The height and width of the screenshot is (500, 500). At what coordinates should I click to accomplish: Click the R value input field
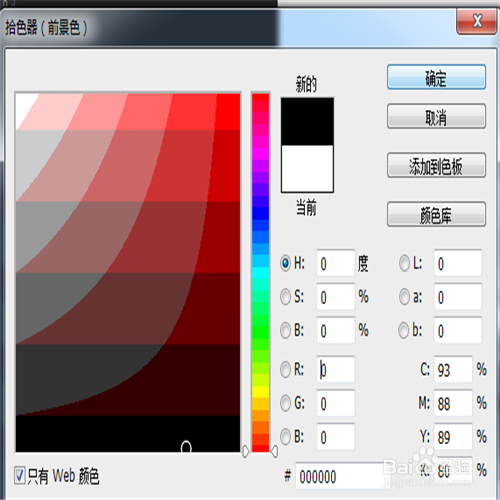pyautogui.click(x=336, y=369)
